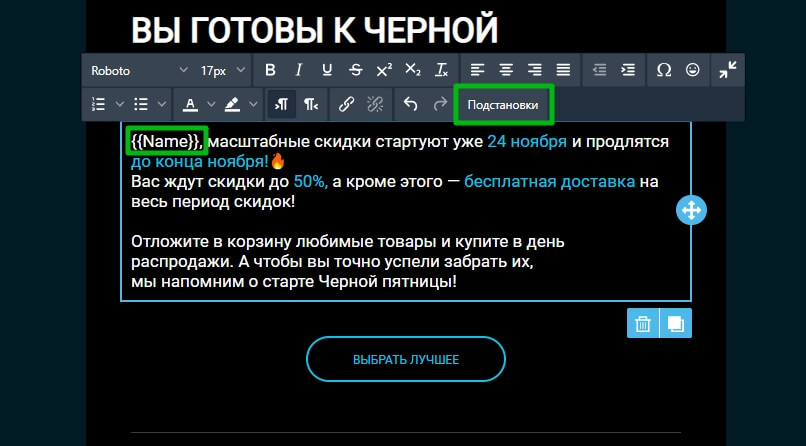Apply subscript formatting
806x446 pixels.
[x=413, y=70]
